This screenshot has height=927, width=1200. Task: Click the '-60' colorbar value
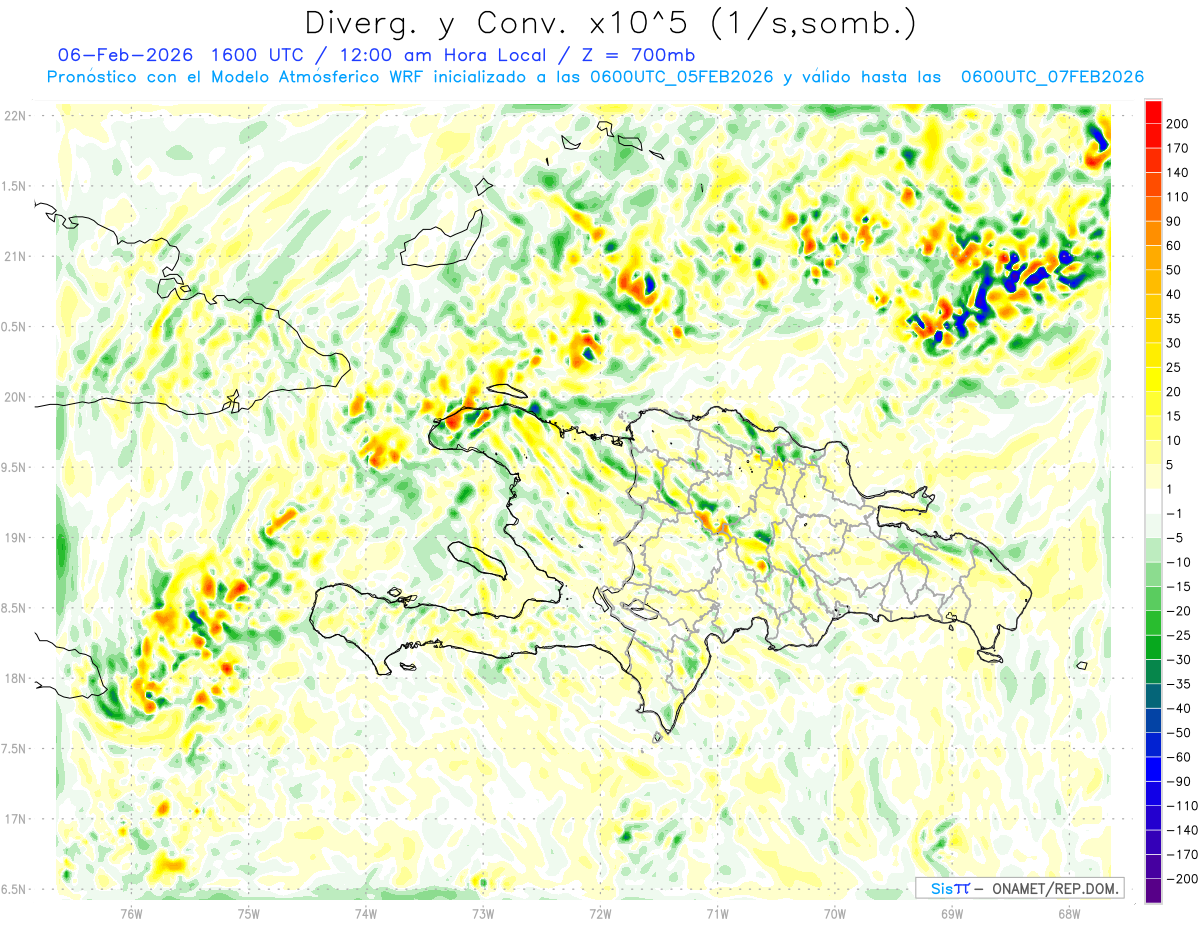(1176, 758)
